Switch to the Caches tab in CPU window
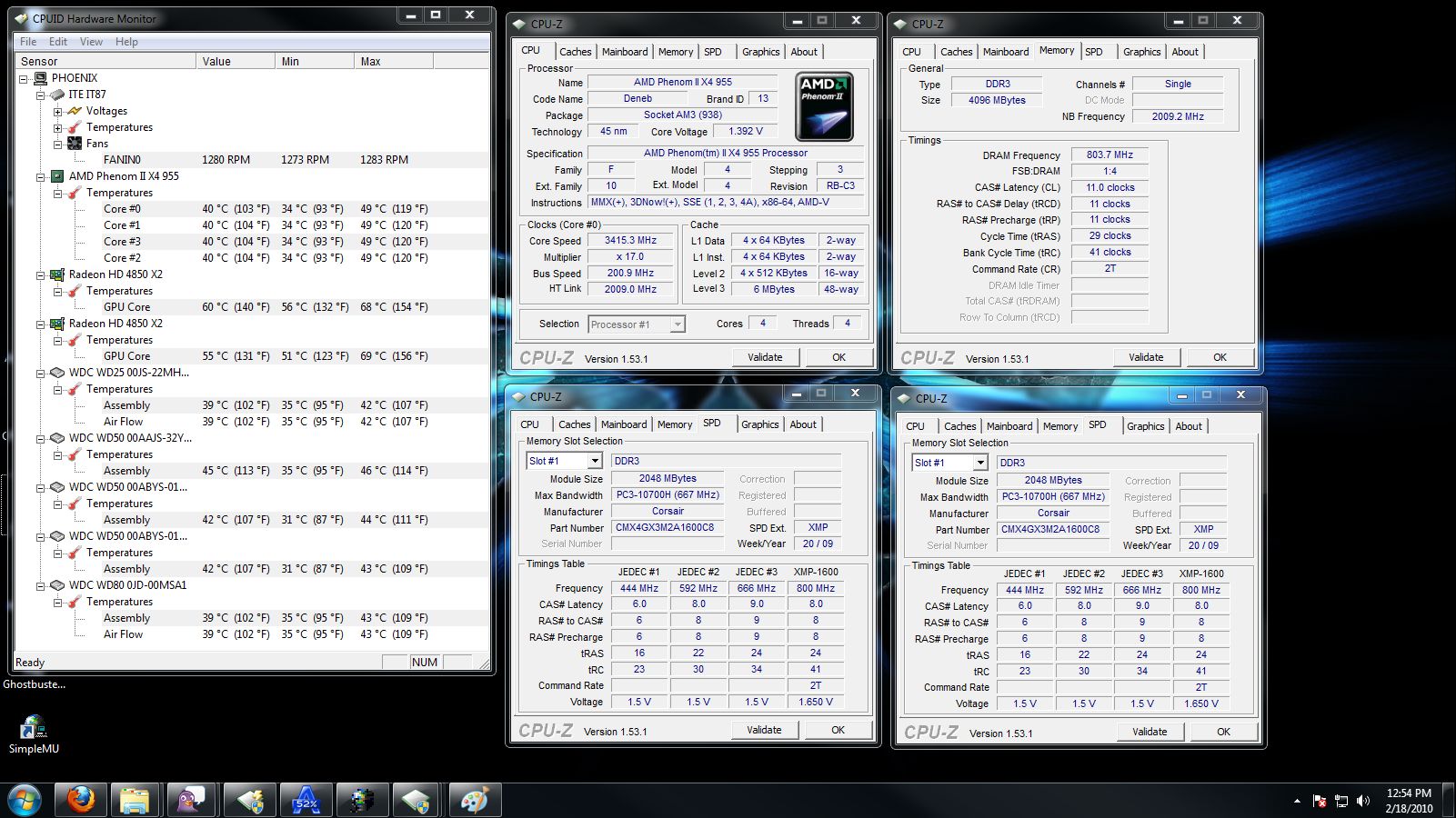Viewport: 1456px width, 818px height. point(575,52)
